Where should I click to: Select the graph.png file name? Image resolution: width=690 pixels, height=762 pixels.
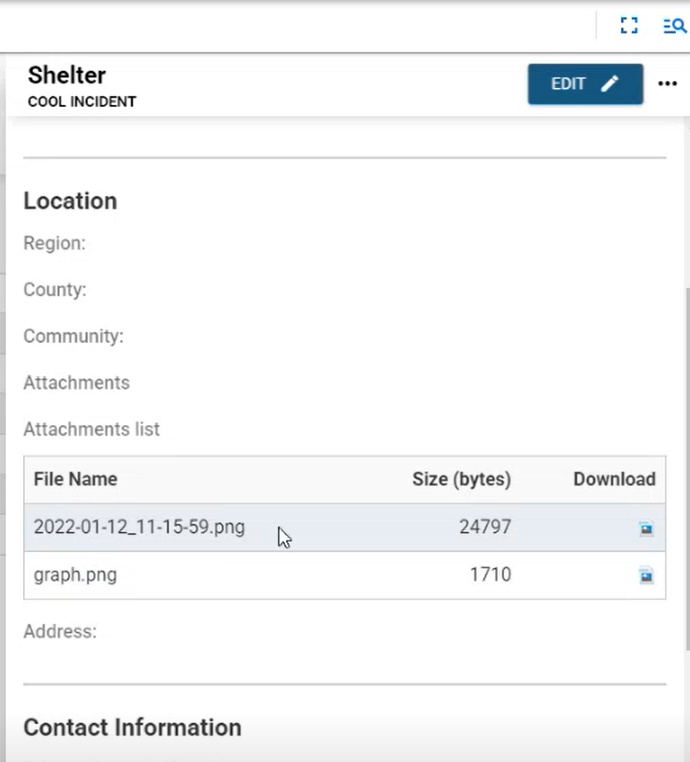click(75, 575)
